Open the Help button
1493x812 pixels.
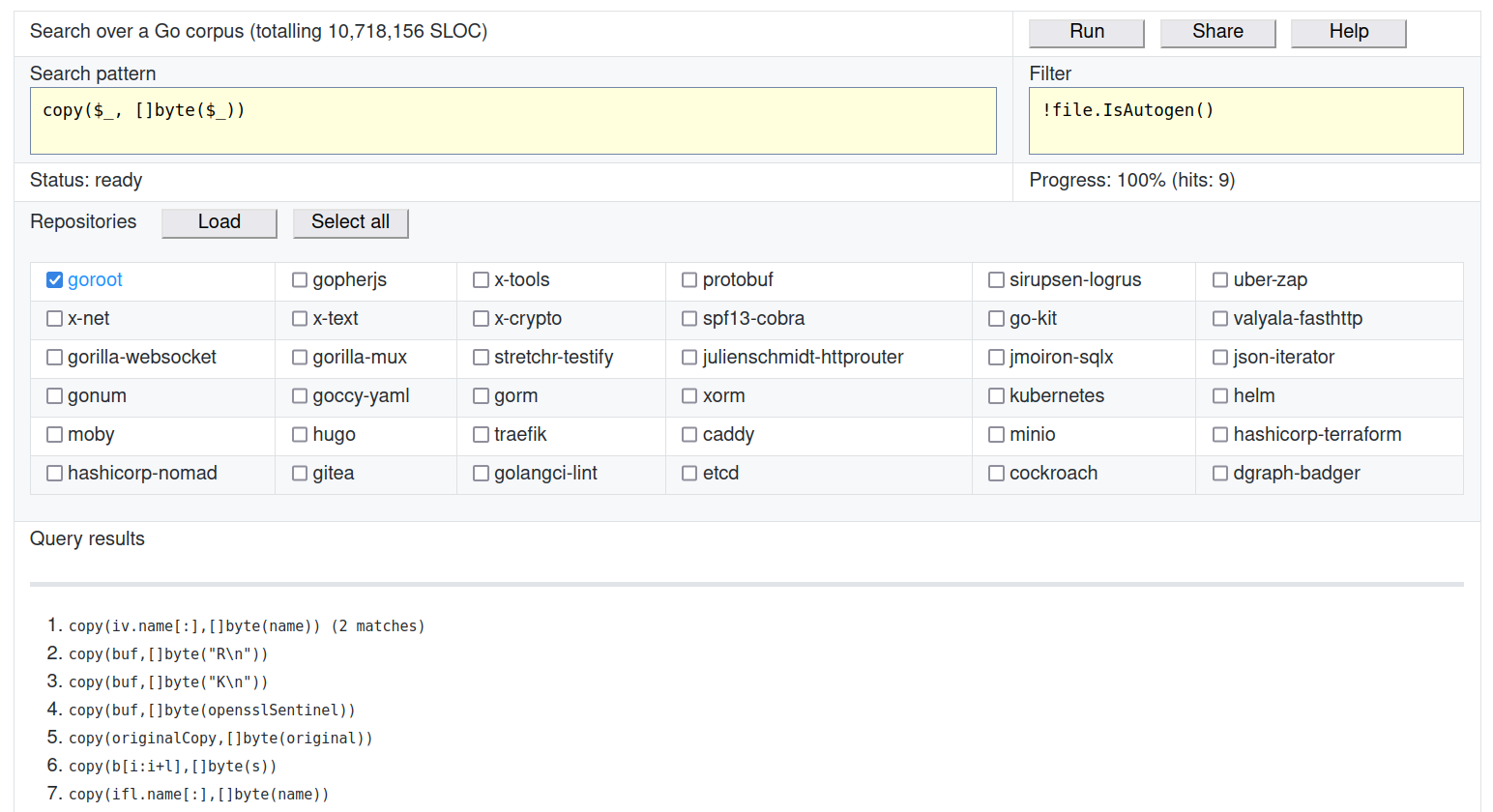[x=1348, y=32]
